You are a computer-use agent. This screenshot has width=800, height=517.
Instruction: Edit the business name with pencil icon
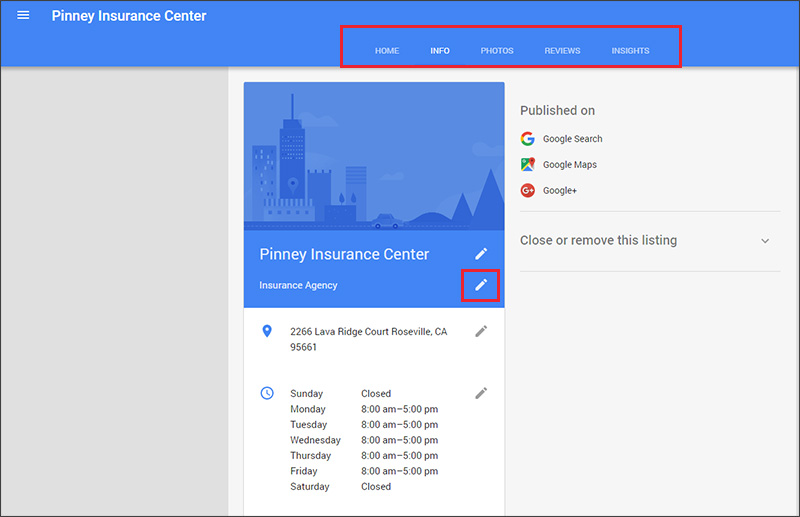481,254
